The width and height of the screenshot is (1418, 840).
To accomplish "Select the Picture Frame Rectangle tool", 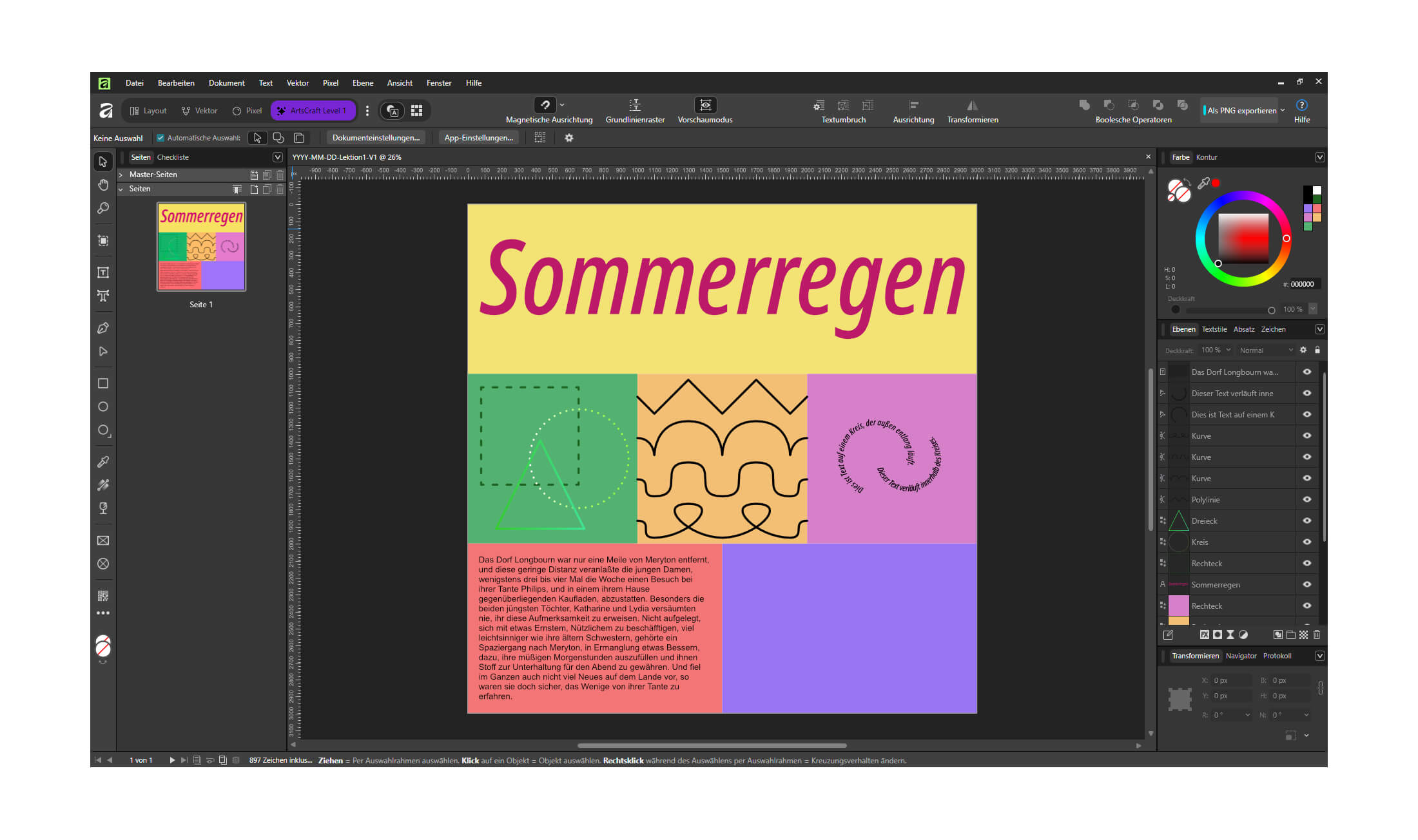I will coord(102,540).
